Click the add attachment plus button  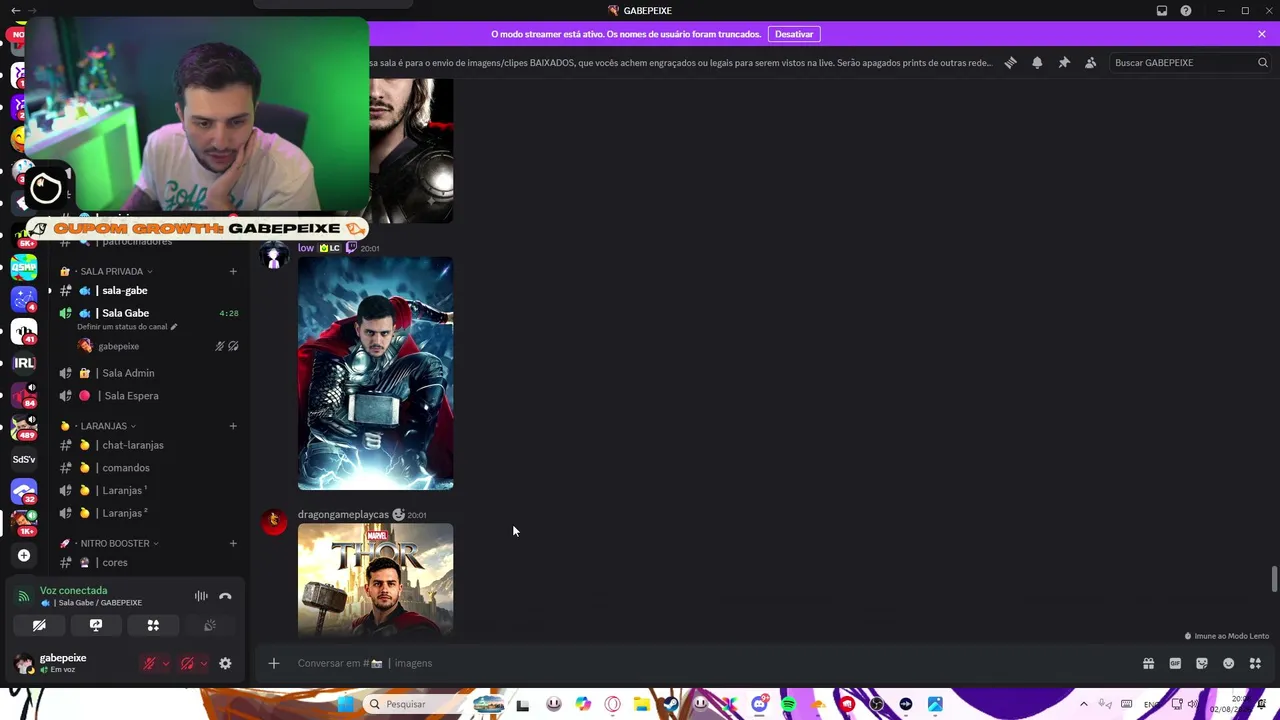(x=273, y=663)
